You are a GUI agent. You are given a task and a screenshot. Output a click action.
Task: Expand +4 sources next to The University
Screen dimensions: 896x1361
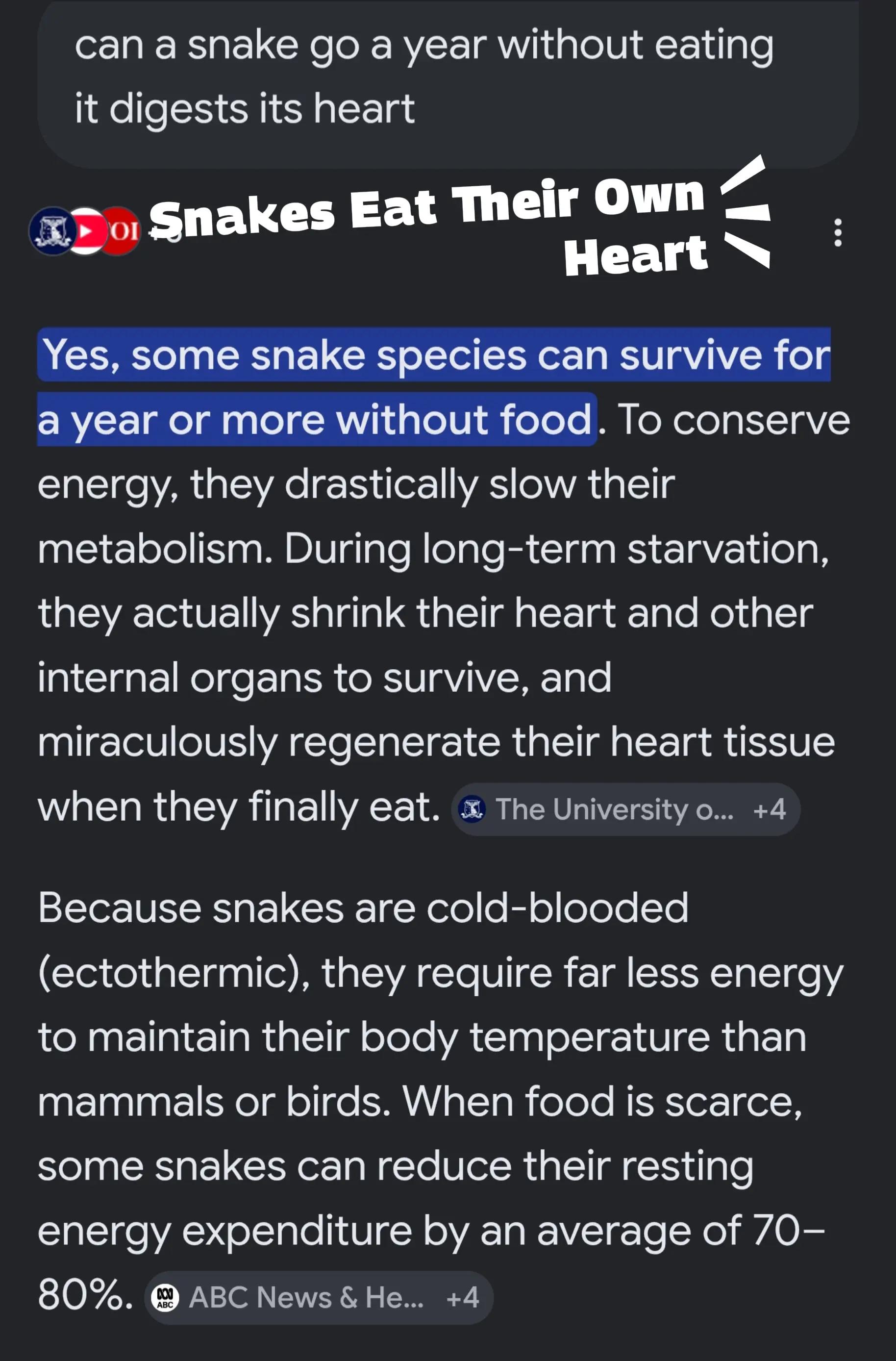click(769, 810)
